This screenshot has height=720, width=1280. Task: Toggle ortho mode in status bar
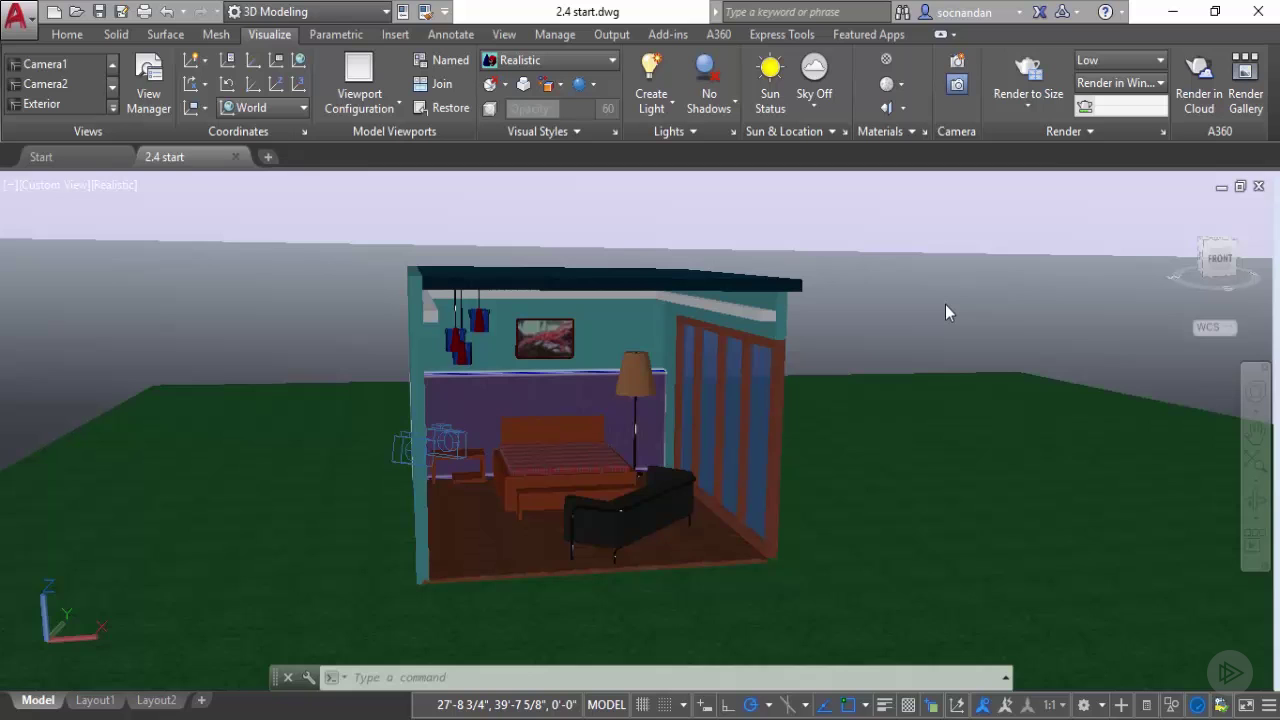tap(728, 705)
